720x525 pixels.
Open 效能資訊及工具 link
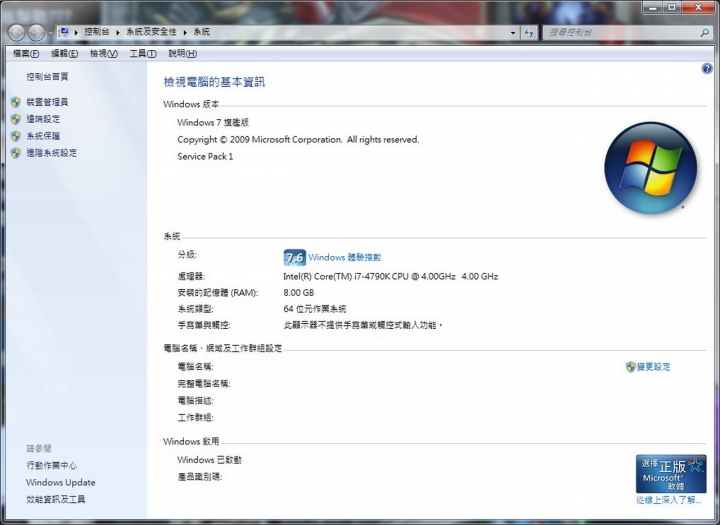click(56, 499)
